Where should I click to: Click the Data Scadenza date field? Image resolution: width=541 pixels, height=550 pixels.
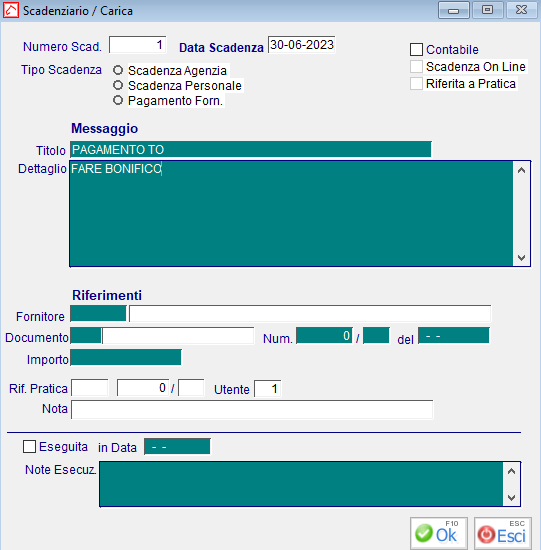[x=302, y=45]
